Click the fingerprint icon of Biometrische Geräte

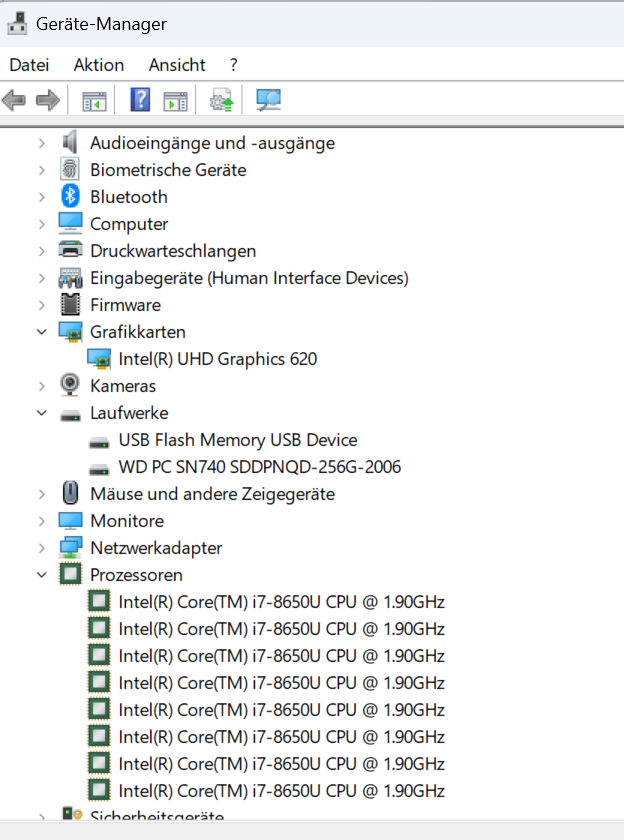point(70,169)
